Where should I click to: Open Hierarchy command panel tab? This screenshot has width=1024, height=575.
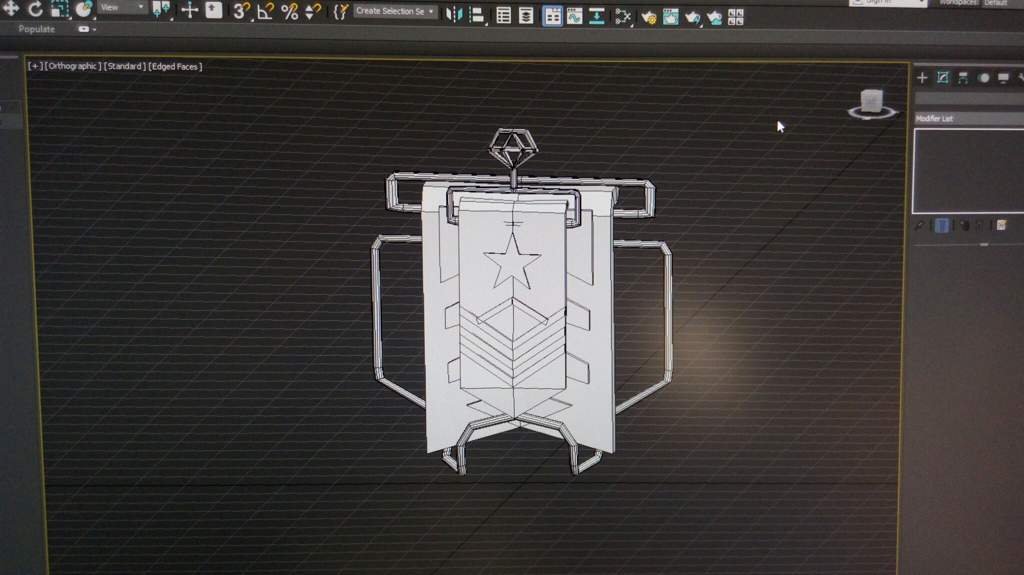(963, 78)
